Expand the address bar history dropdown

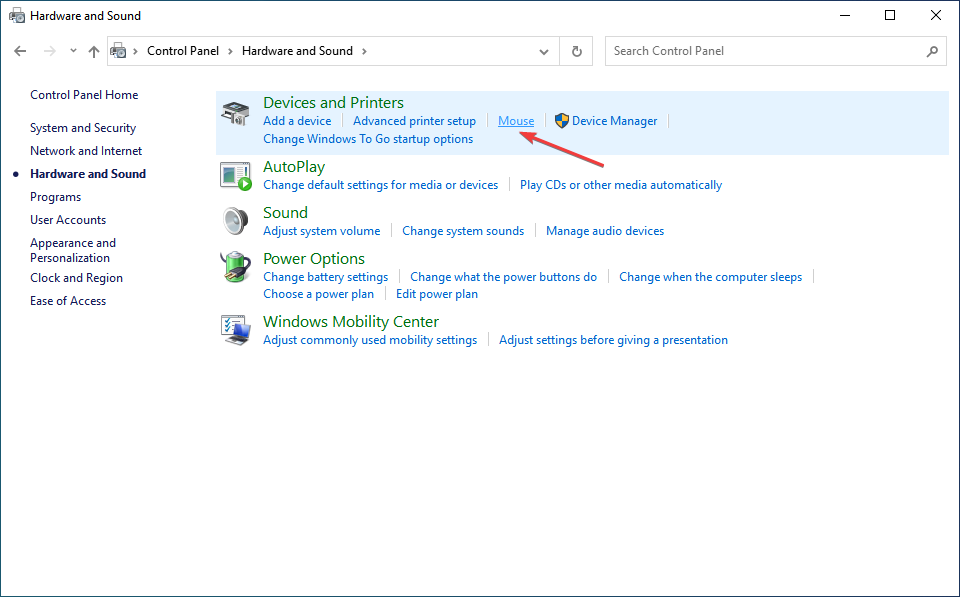tap(544, 51)
